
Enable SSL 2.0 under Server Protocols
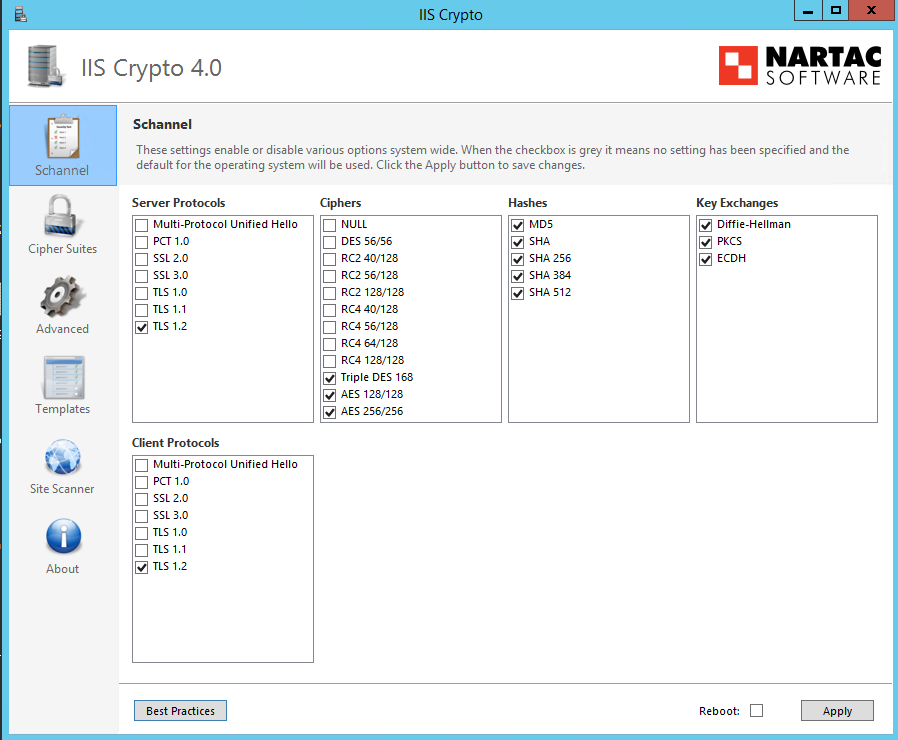tap(141, 259)
